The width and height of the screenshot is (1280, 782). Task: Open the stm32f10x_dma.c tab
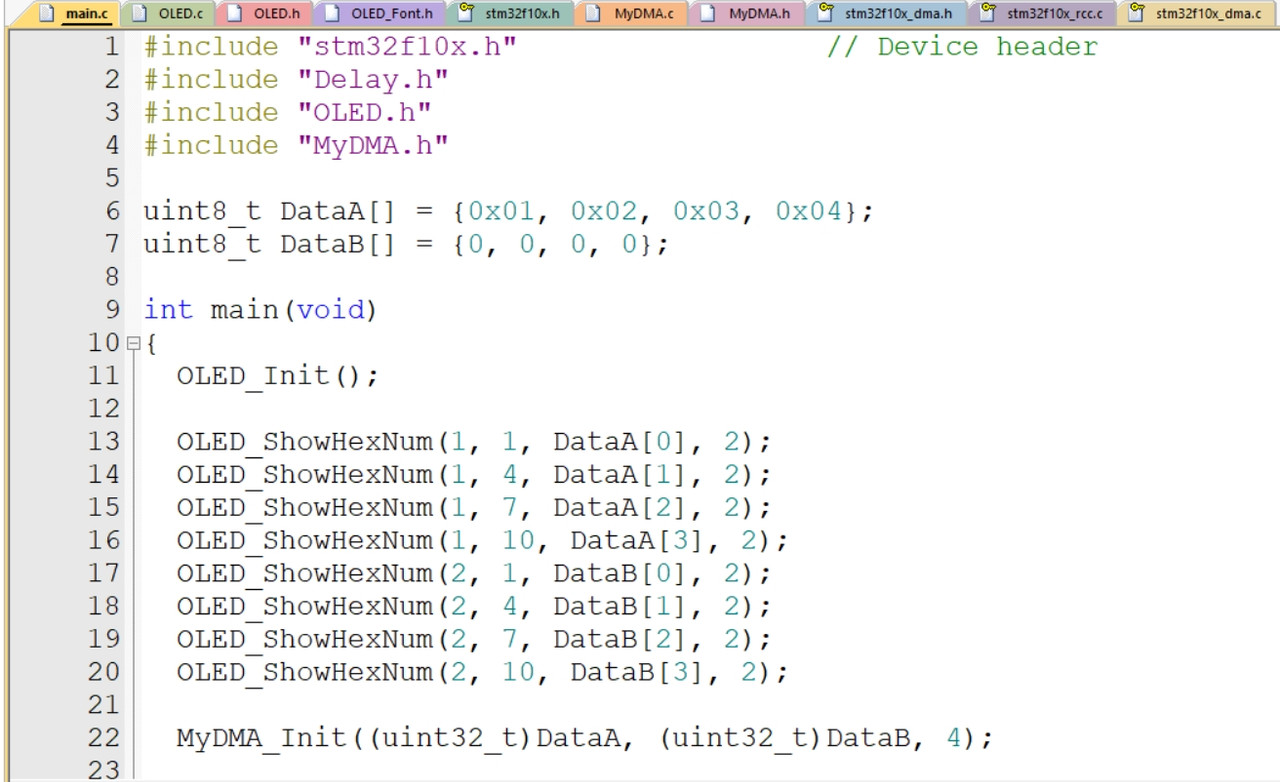coord(1195,14)
